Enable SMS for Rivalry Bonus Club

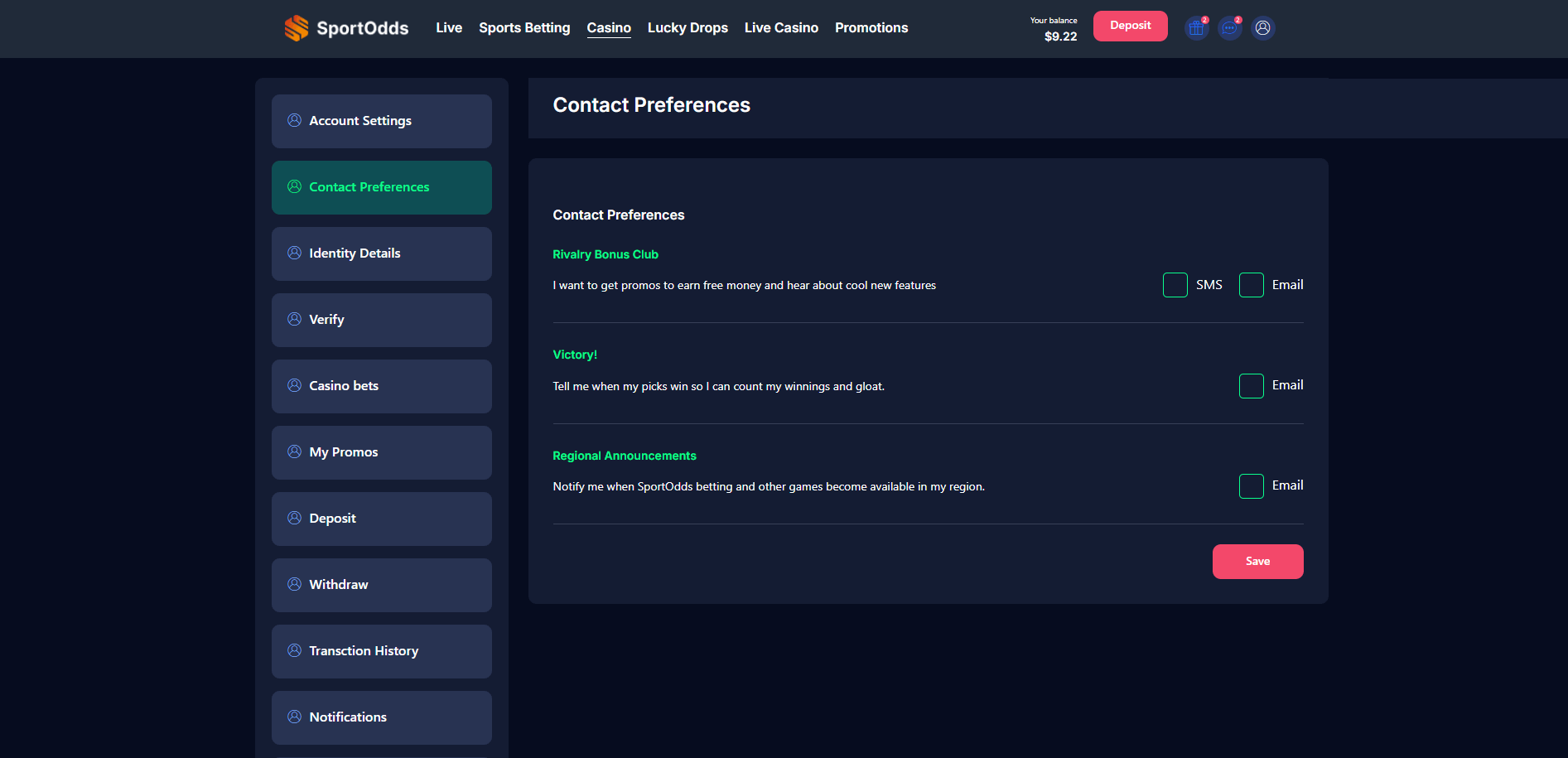[1175, 285]
